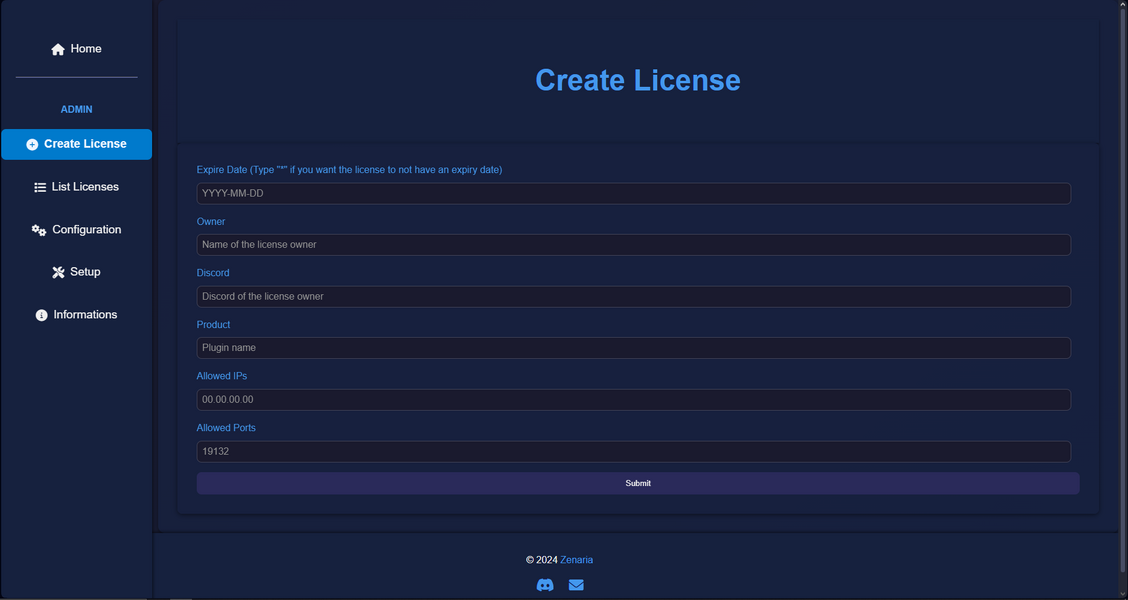
Task: Go to the Configuration page
Action: (x=86, y=230)
